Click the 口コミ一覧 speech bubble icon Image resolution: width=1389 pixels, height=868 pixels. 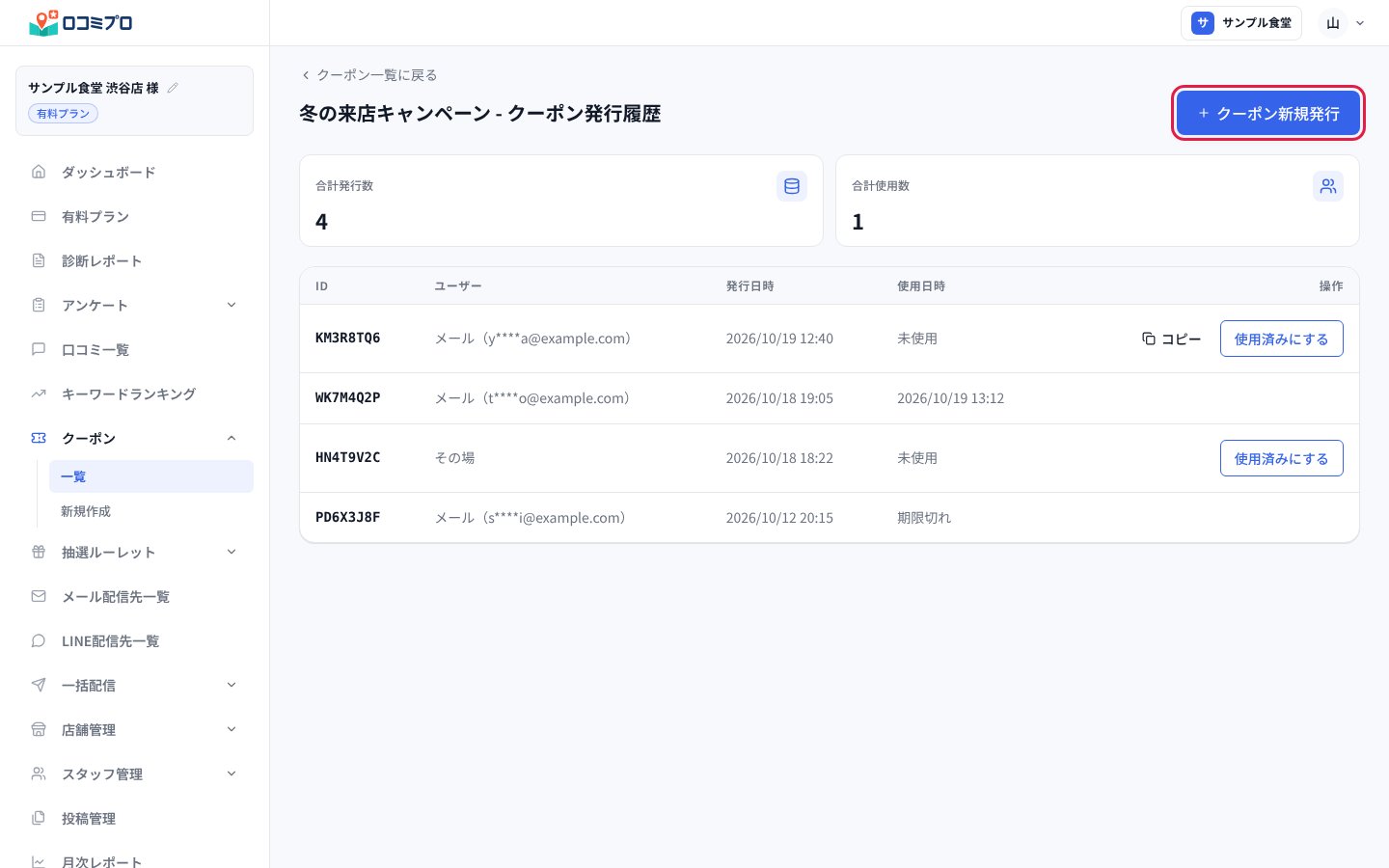click(x=39, y=349)
